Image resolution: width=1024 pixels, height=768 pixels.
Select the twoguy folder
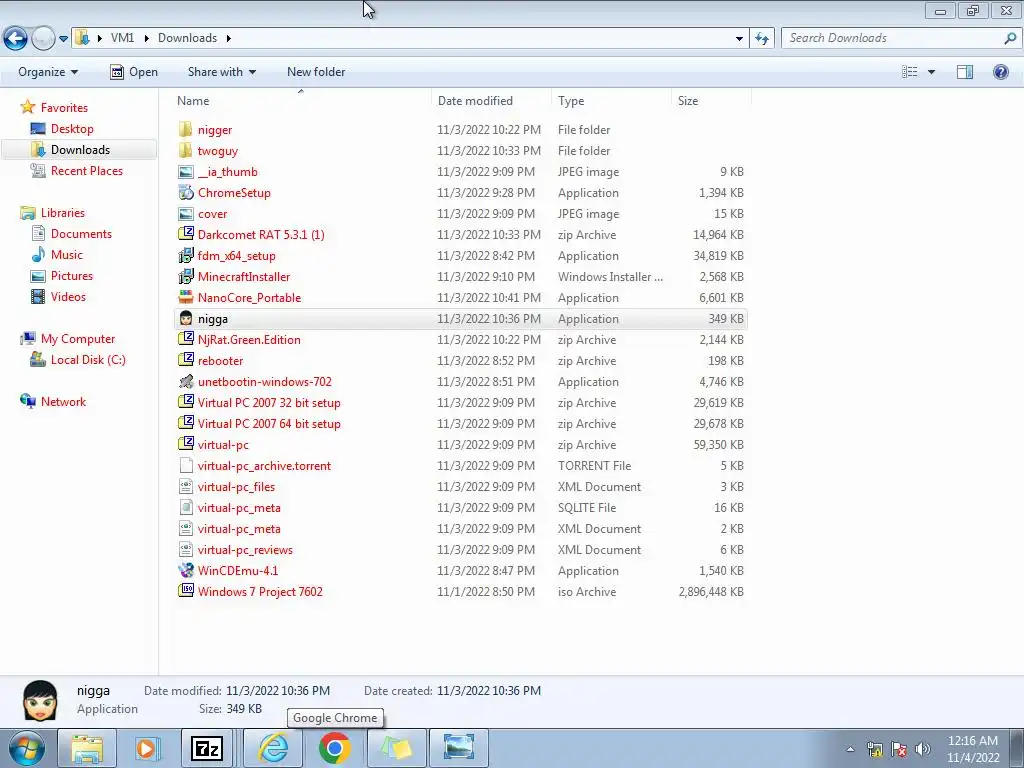coord(217,151)
